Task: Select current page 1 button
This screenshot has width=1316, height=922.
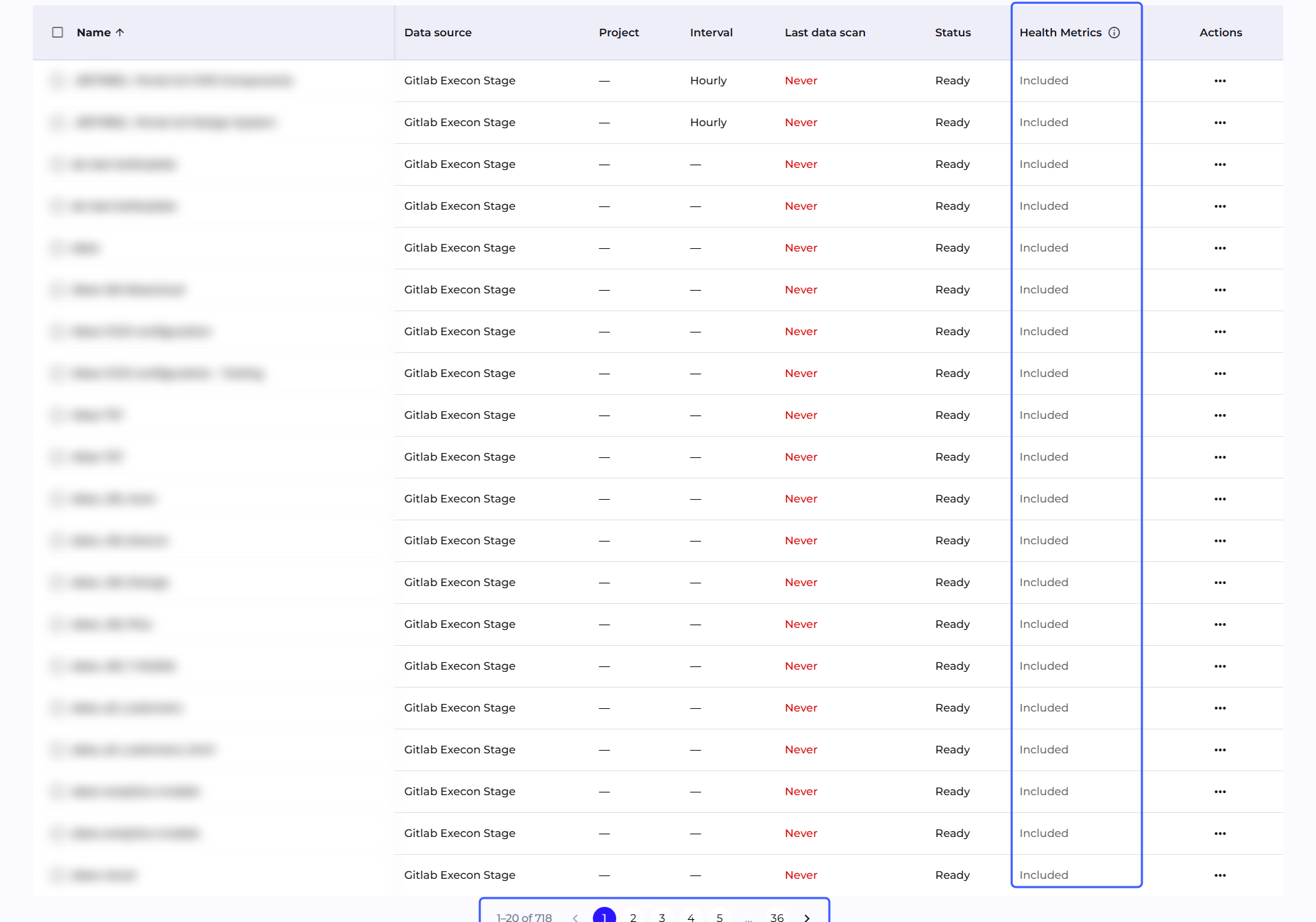Action: tap(605, 918)
